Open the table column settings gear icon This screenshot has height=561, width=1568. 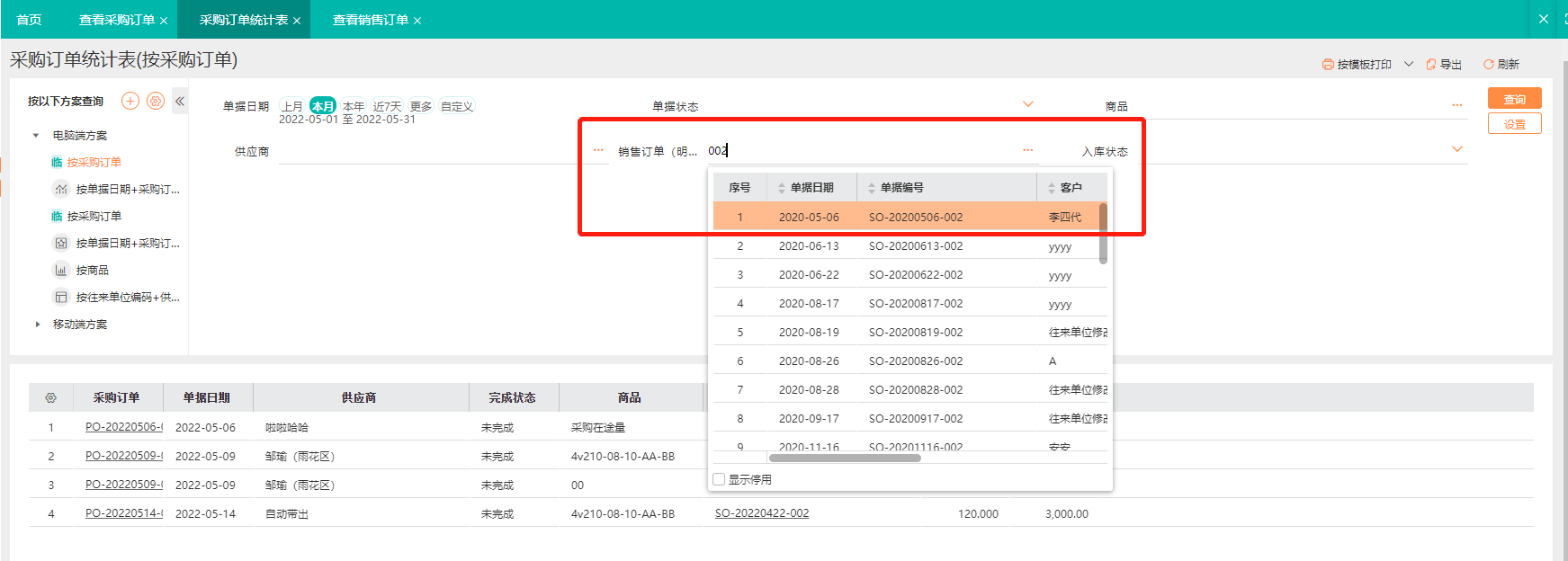pyautogui.click(x=50, y=397)
